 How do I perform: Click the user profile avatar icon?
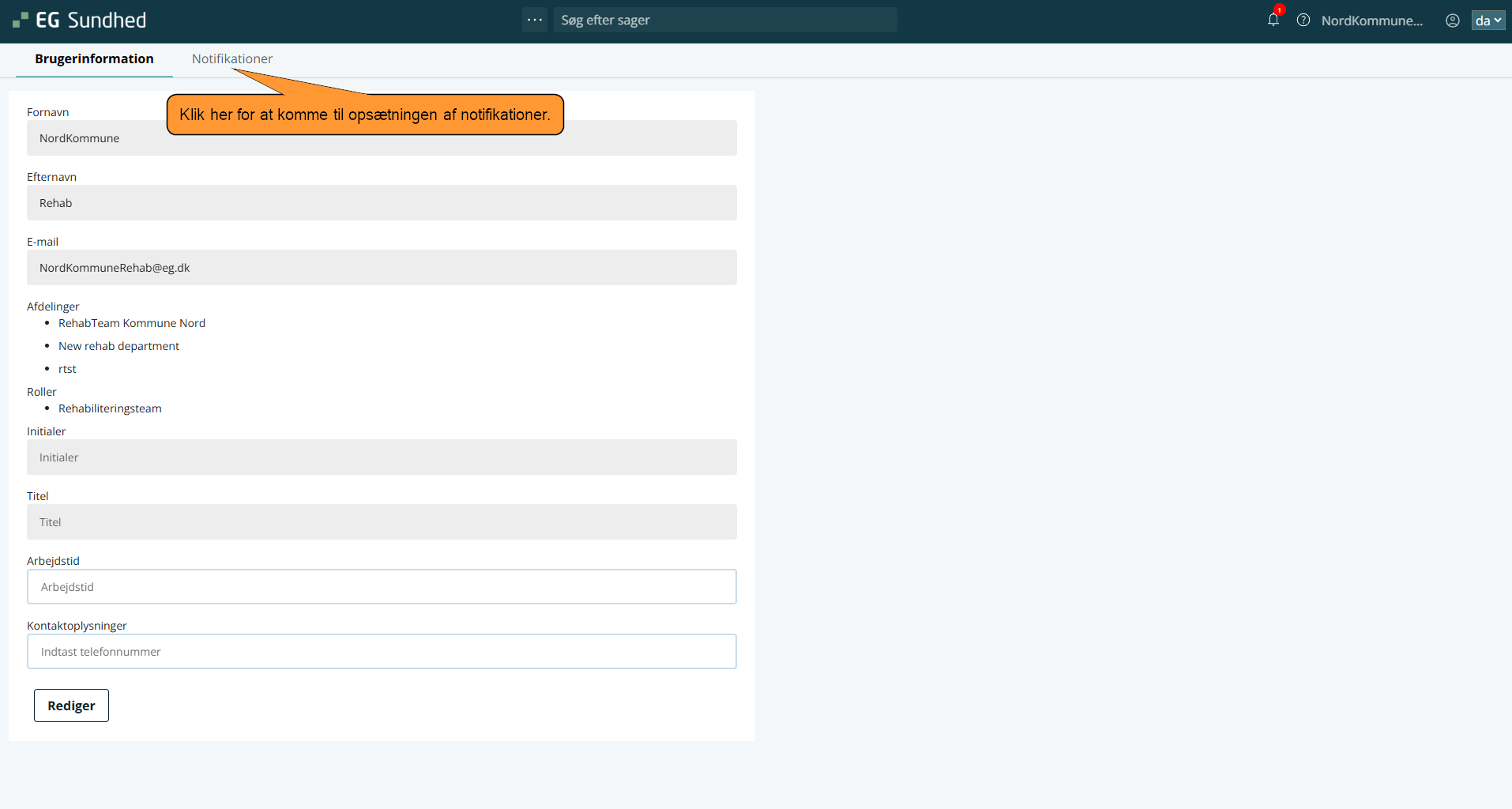pos(1452,21)
